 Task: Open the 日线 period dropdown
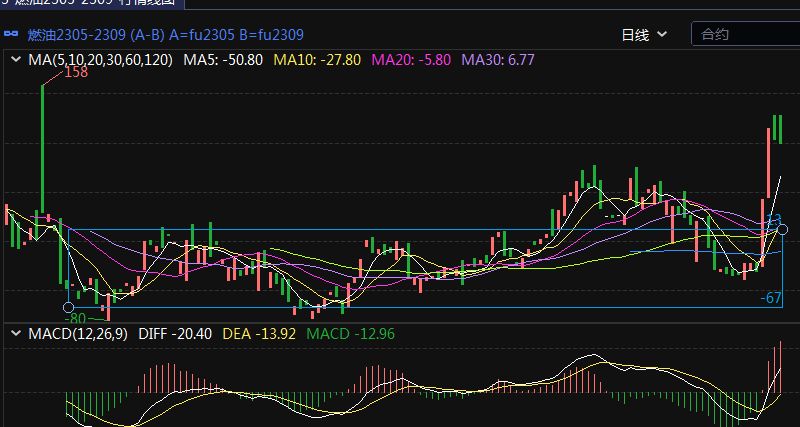coord(644,35)
